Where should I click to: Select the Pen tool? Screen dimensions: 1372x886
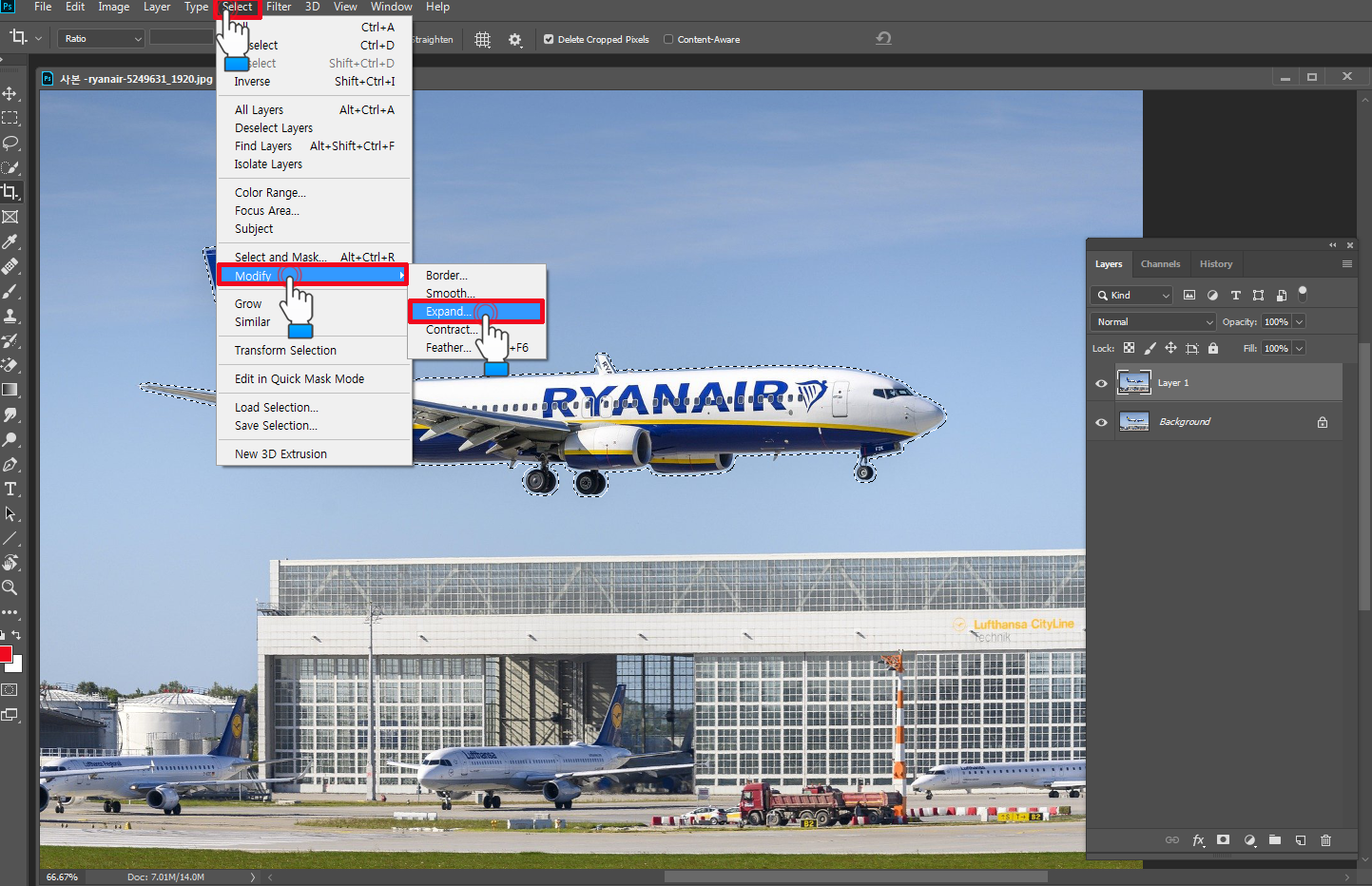(x=10, y=464)
